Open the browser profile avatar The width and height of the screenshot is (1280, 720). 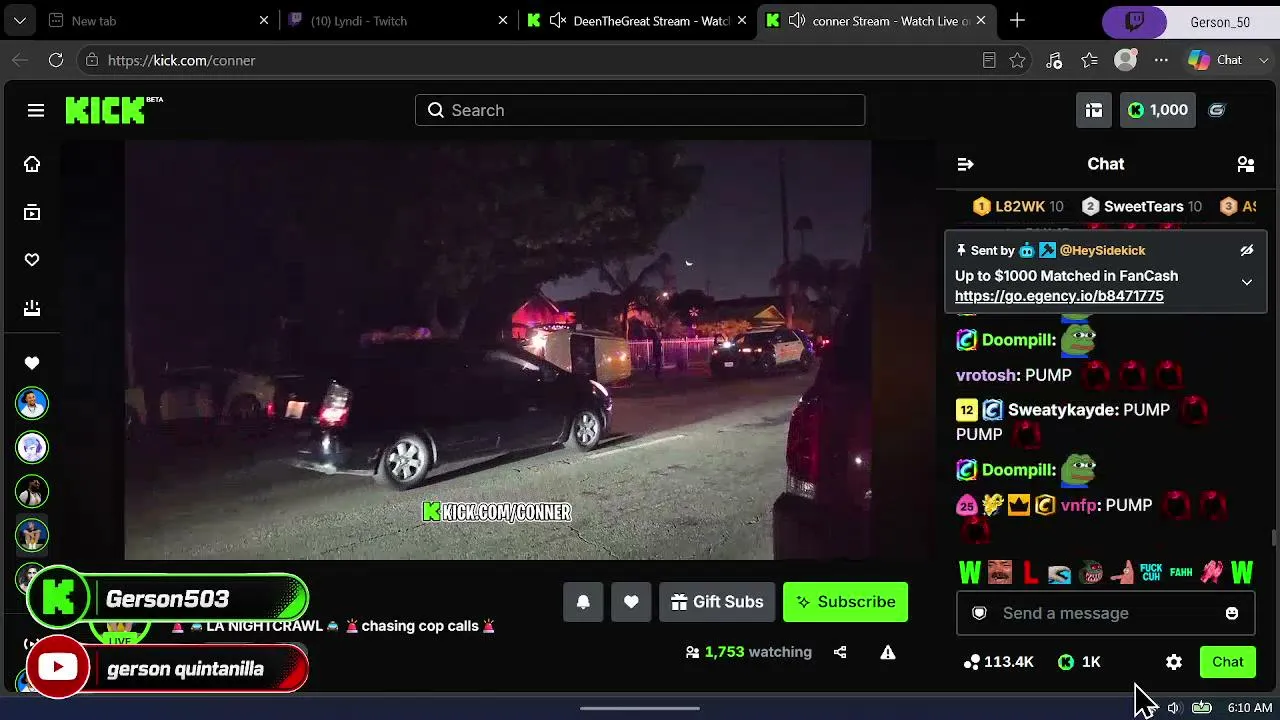point(1125,60)
